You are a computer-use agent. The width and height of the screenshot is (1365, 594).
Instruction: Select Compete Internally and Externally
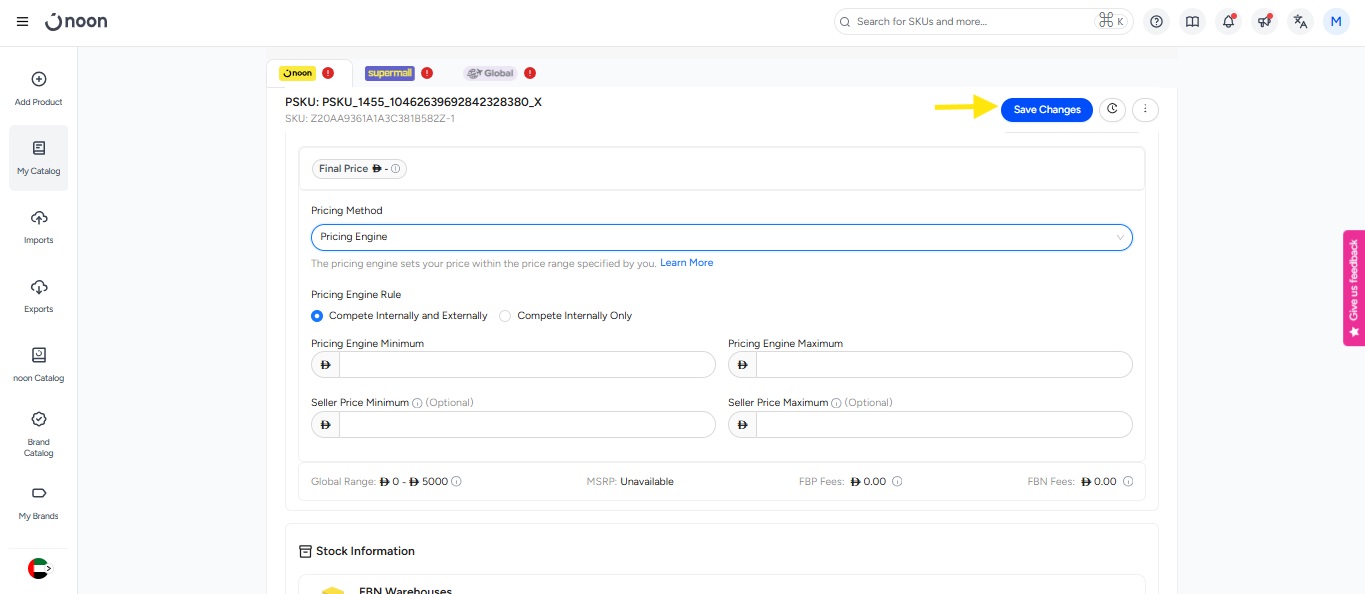317,316
